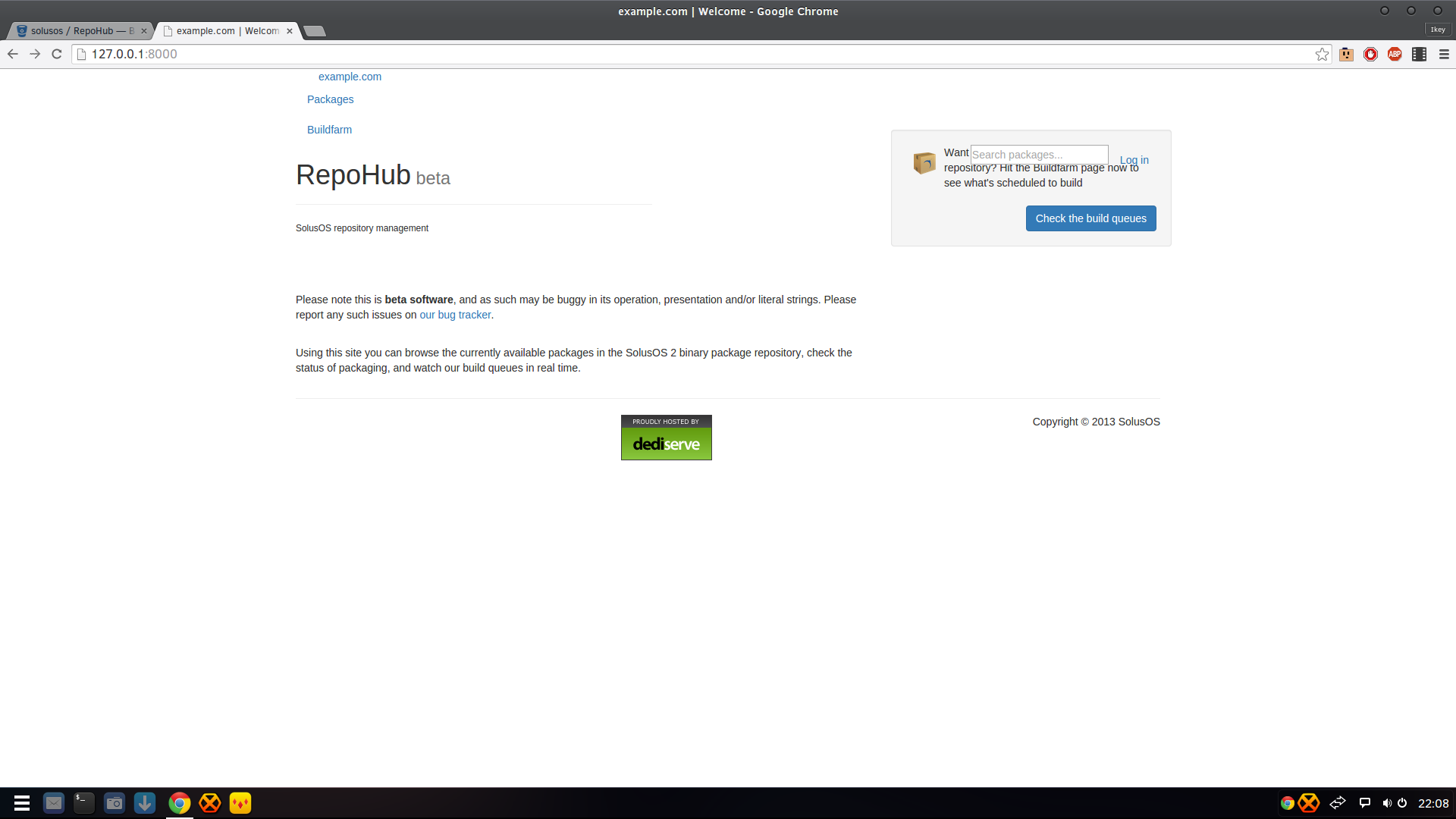Screen dimensions: 1456x819
Task: Open the volume speaker indicator
Action: [x=1387, y=803]
